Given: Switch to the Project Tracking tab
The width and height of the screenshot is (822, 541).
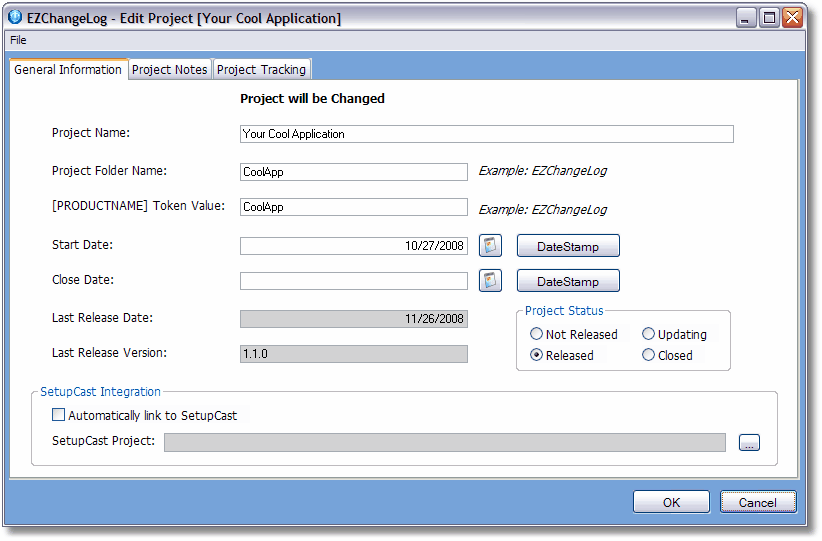Looking at the screenshot, I should pos(262,70).
